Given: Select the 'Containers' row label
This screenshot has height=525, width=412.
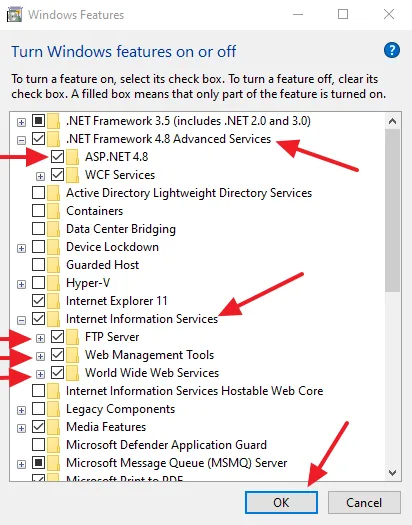Looking at the screenshot, I should (94, 211).
